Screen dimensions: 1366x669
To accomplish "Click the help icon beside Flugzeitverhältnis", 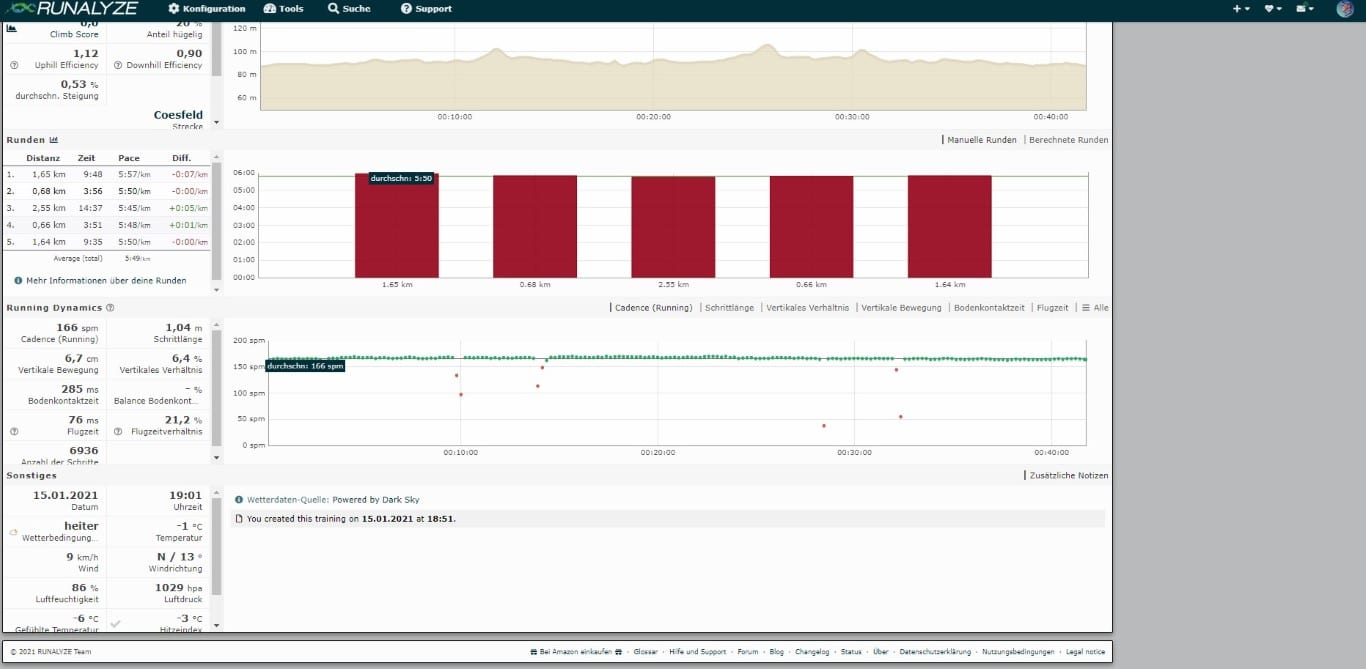I will coord(118,432).
